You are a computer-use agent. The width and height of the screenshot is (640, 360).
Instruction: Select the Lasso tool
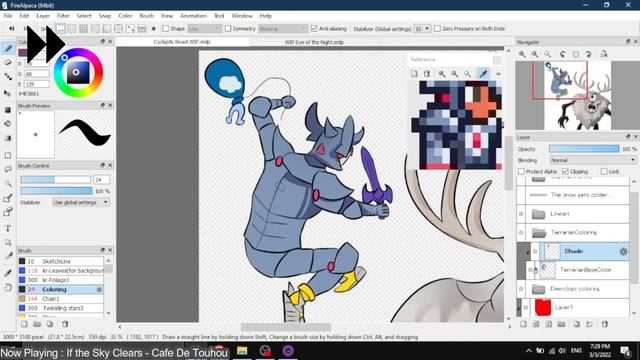point(8,169)
